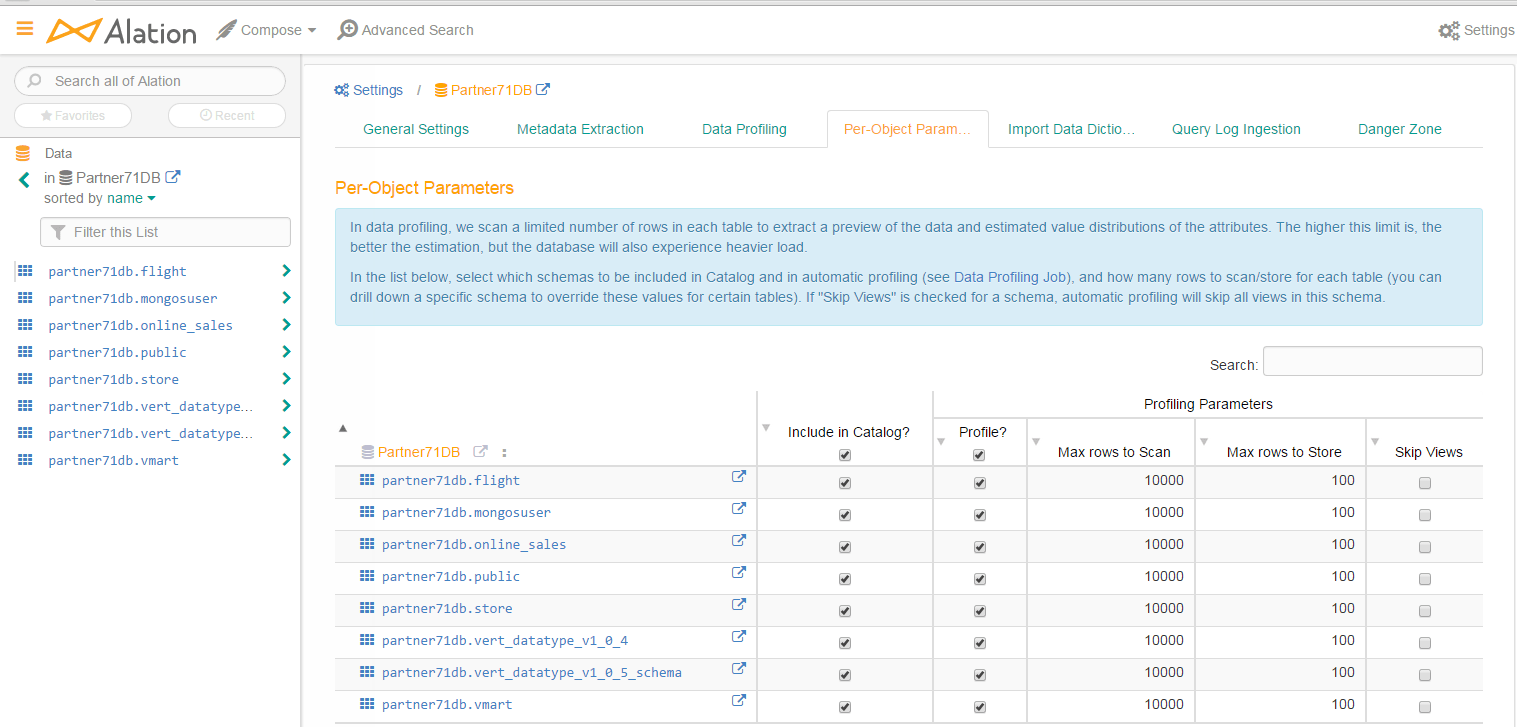Switch to the Metadata Extraction tab
This screenshot has height=727, width=1517.
pos(580,128)
